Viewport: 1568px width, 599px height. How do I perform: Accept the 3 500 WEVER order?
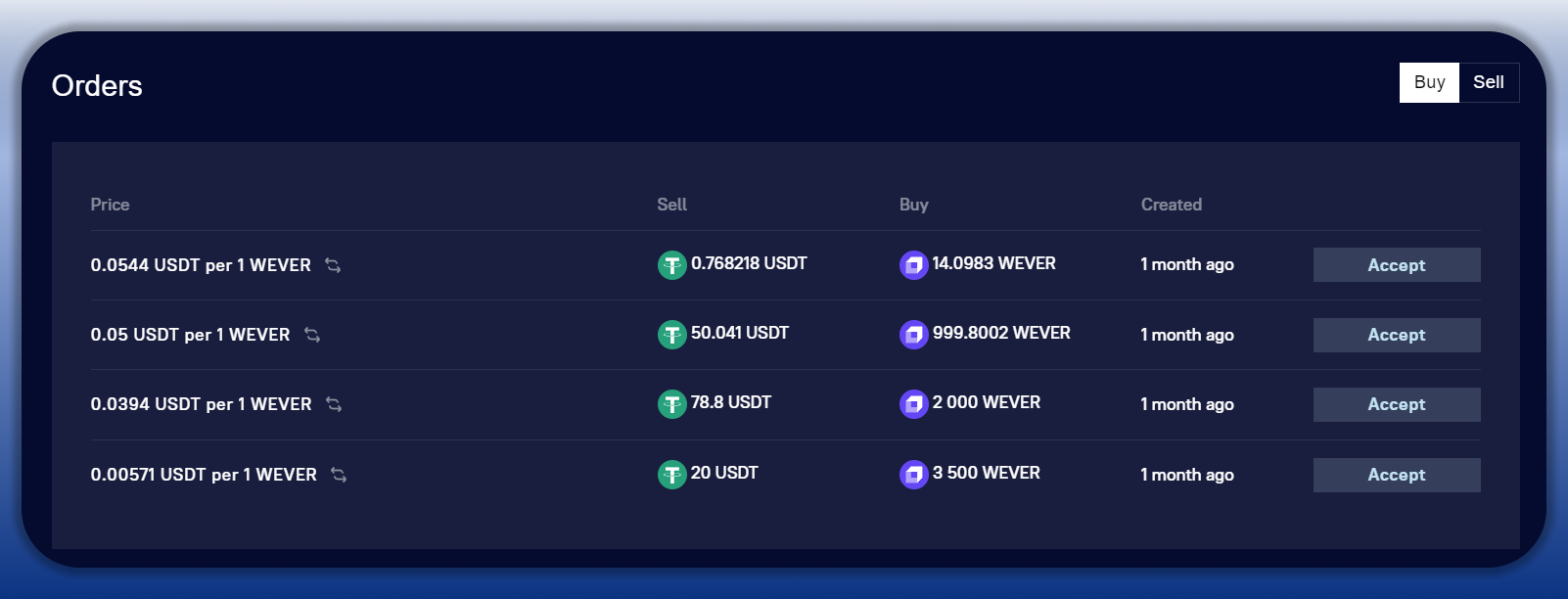coord(1396,475)
